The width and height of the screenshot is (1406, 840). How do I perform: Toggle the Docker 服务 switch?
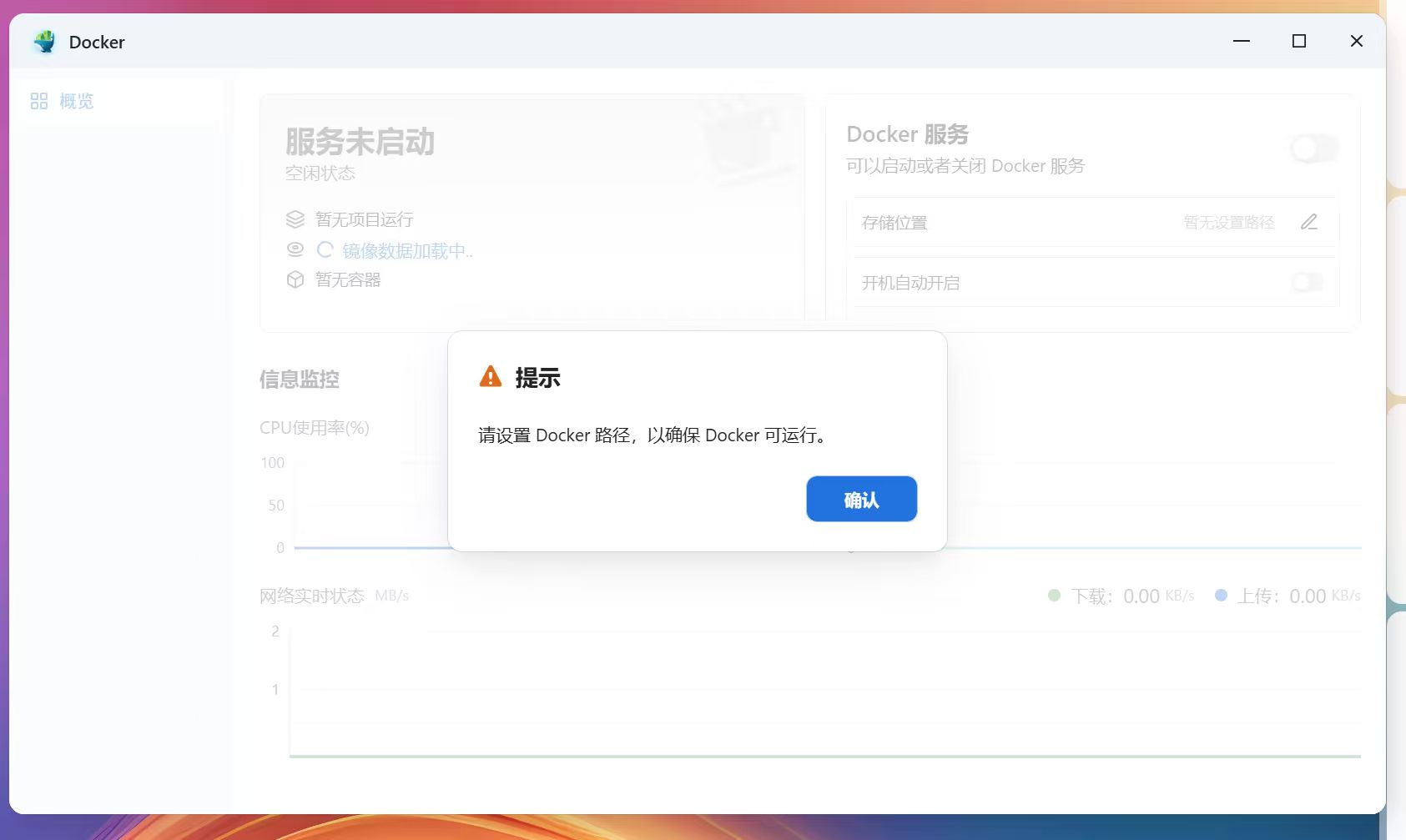click(1313, 148)
